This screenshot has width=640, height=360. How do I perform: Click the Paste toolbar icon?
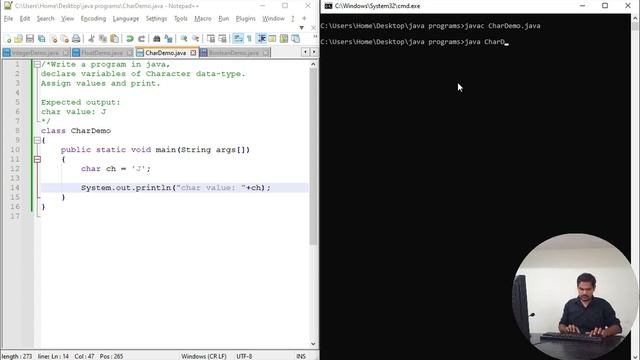coord(115,39)
